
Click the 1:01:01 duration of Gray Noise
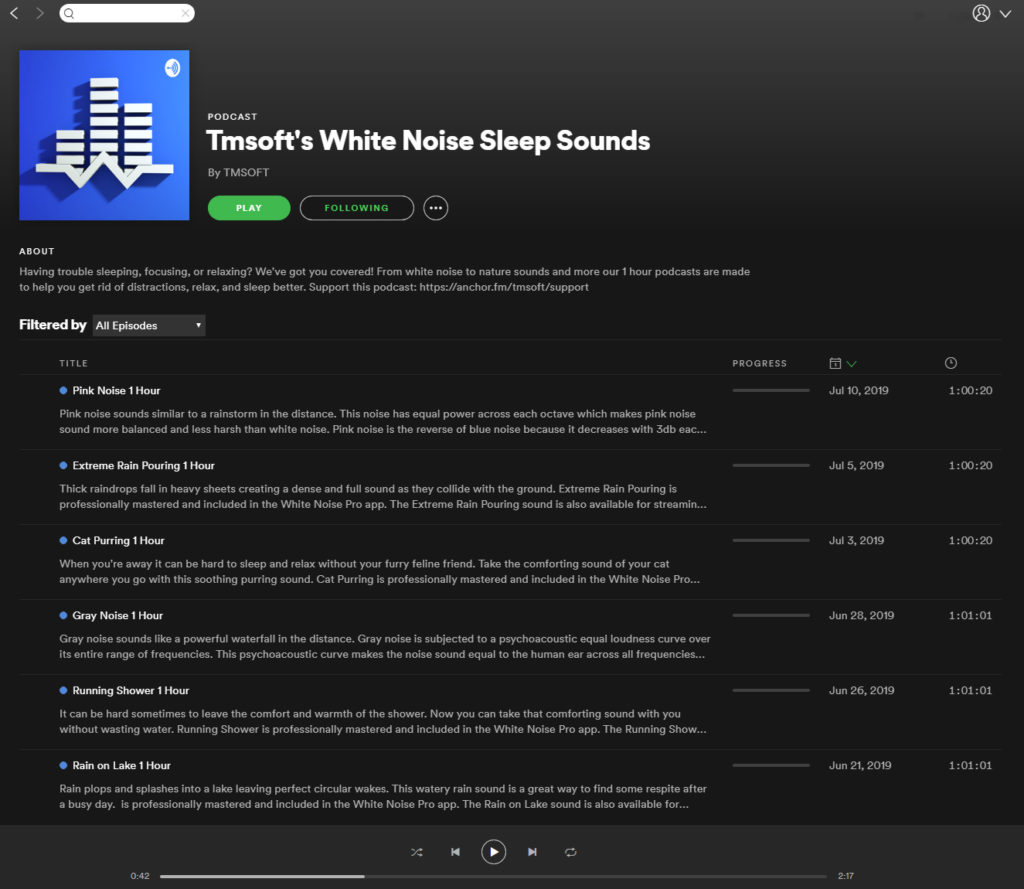[x=970, y=616]
